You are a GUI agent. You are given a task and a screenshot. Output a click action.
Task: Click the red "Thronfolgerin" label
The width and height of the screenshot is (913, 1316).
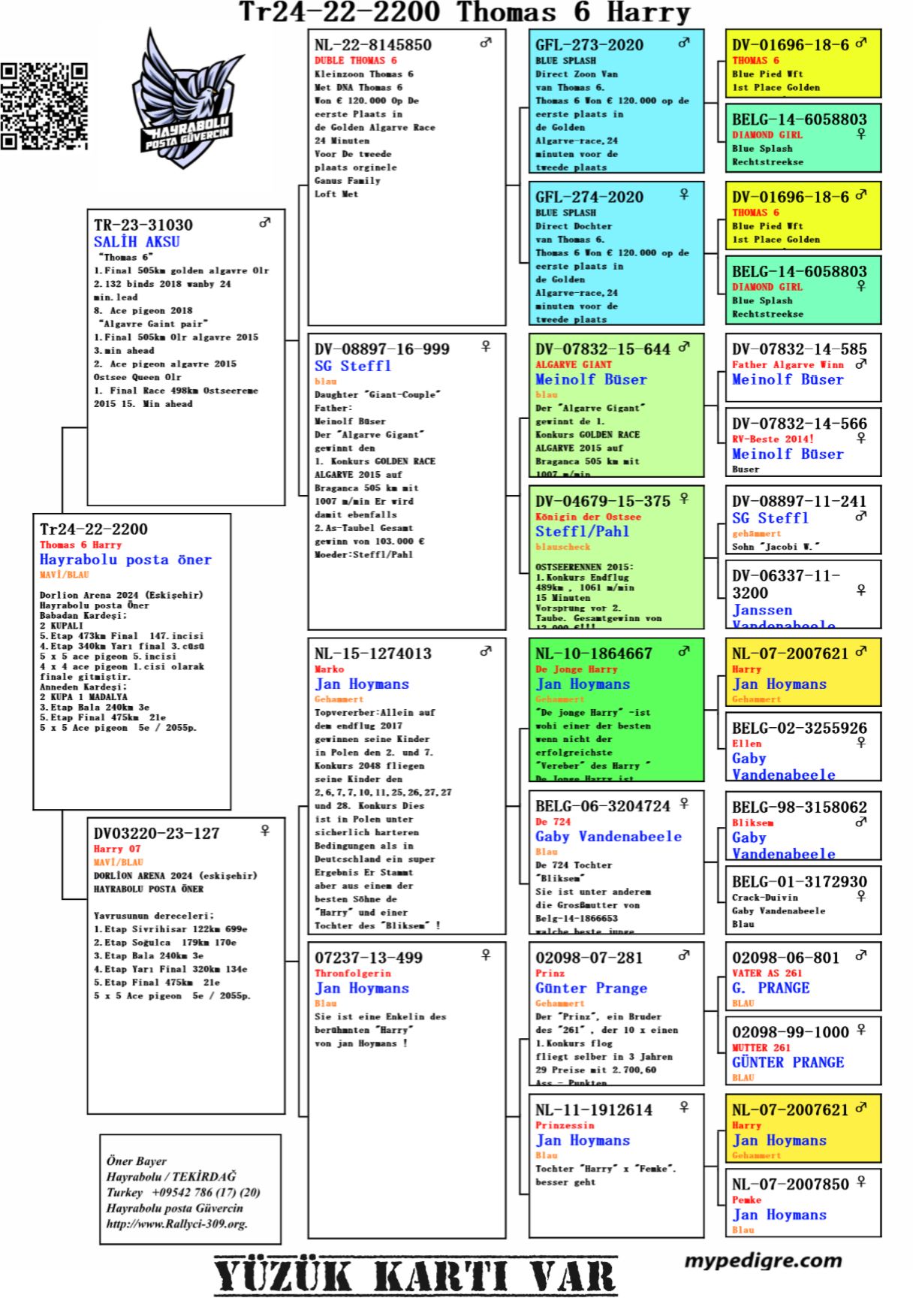click(x=353, y=973)
